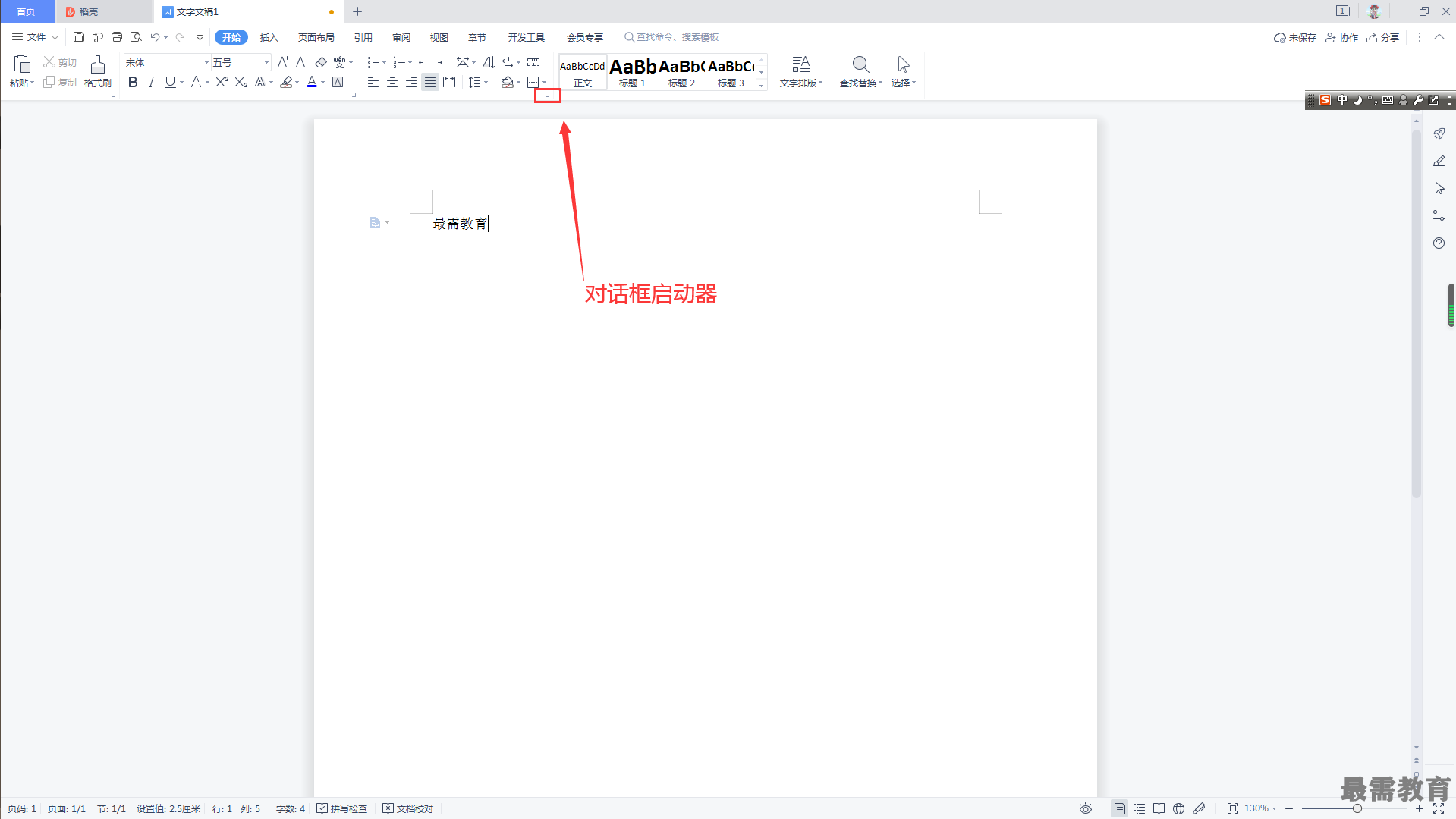This screenshot has width=1456, height=819.
Task: Switch to the 开发工具 ribbon tab
Action: (527, 37)
